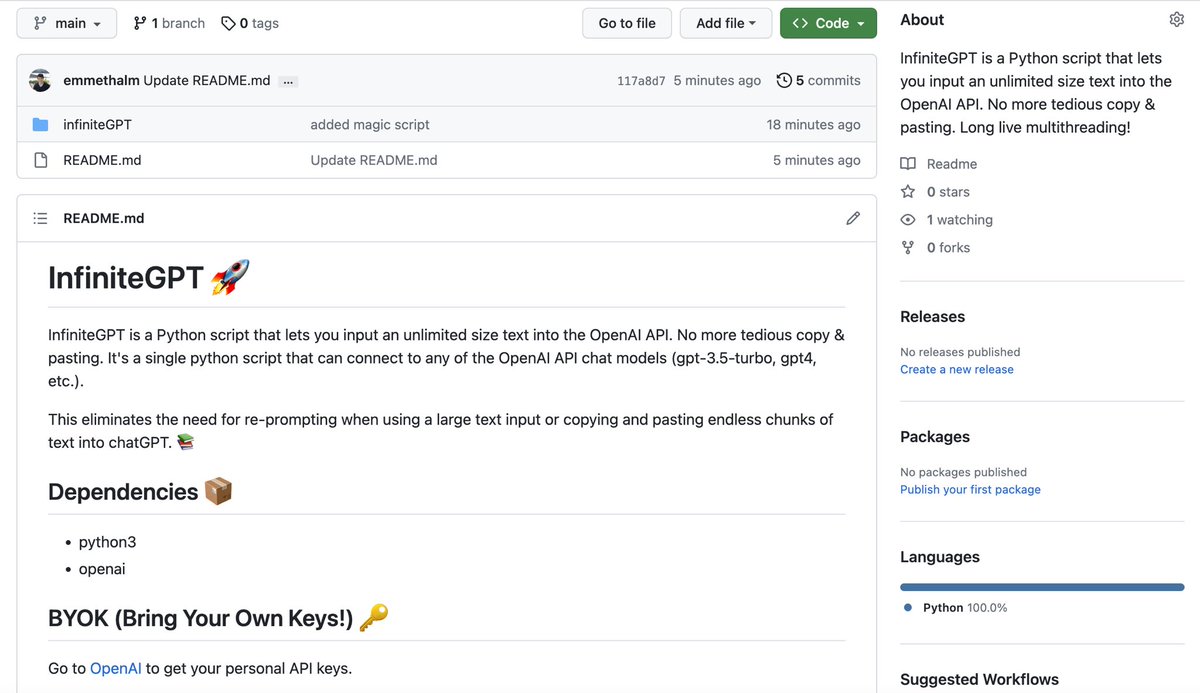Click the Dependencies heading in README

pos(140,492)
